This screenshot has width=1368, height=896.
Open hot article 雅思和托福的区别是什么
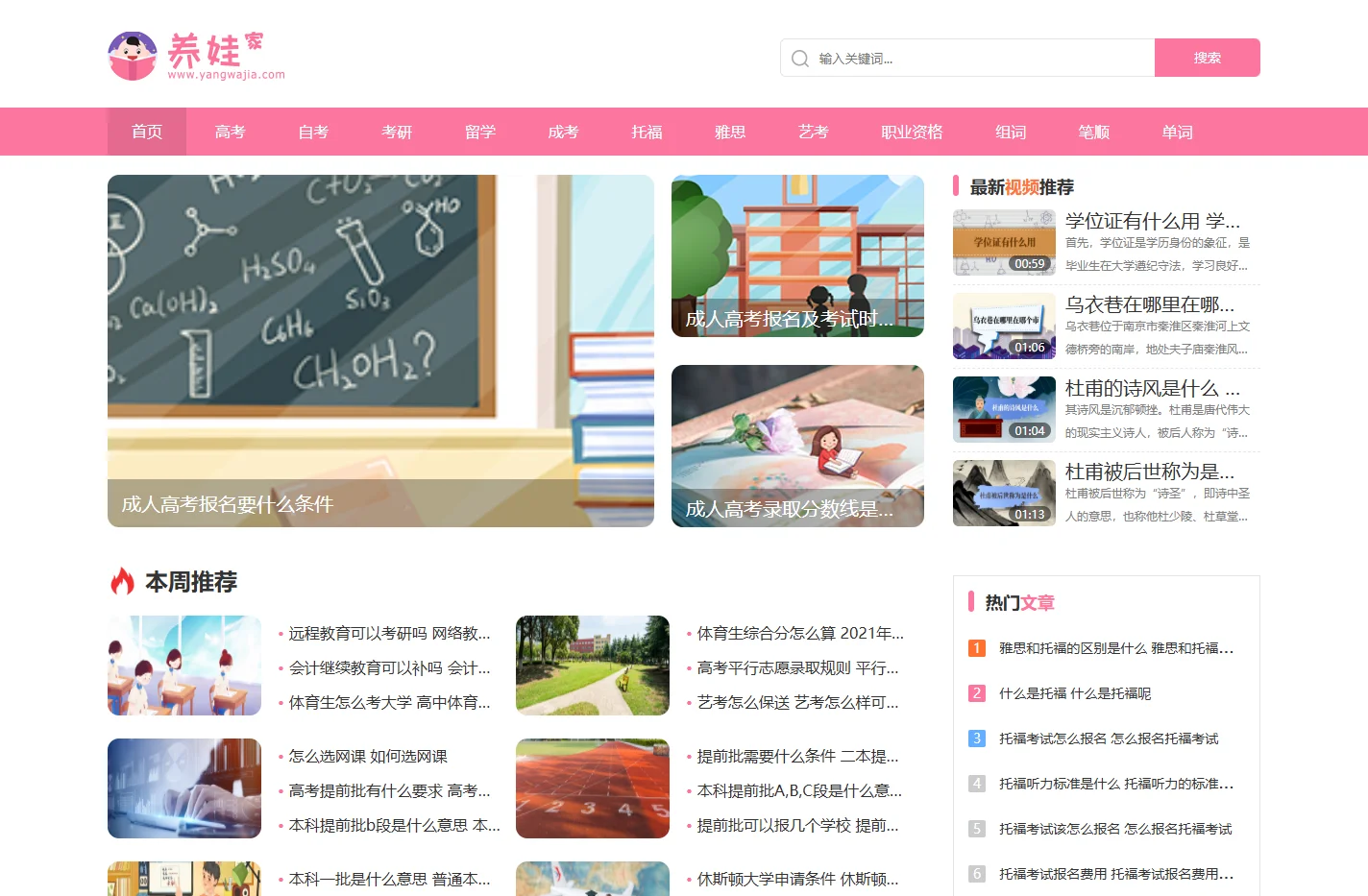coord(1115,648)
